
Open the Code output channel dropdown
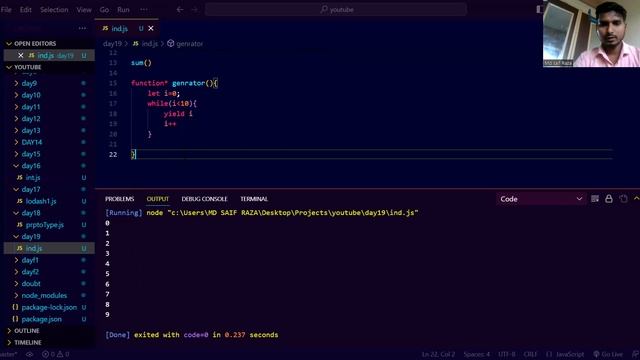541,199
